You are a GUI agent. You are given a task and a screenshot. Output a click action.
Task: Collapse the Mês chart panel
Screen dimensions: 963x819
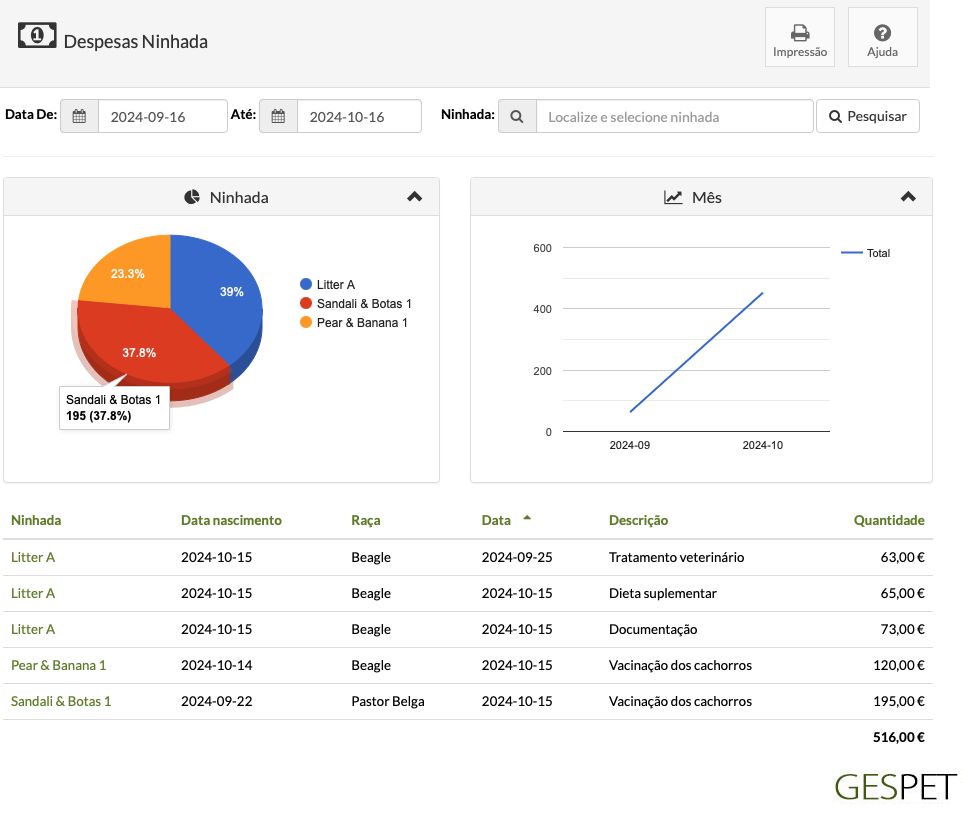pos(908,196)
